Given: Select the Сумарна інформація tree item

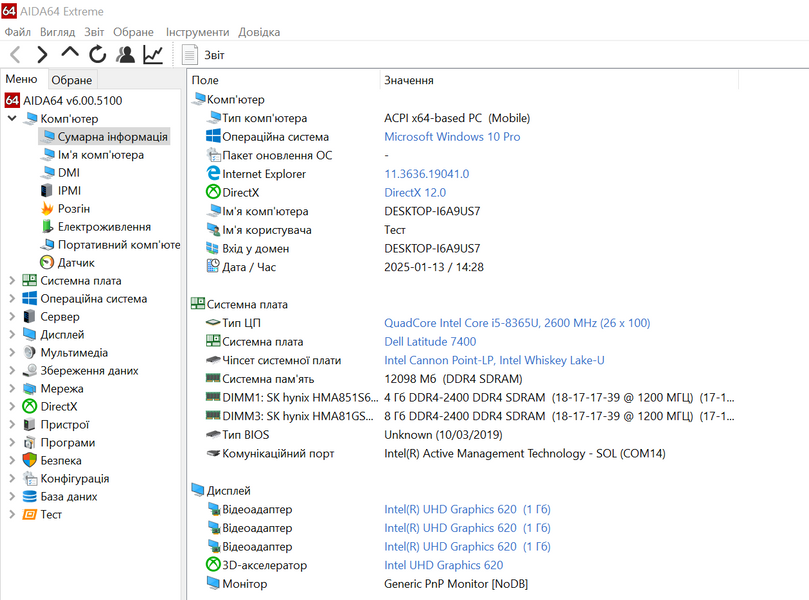Looking at the screenshot, I should tap(105, 136).
